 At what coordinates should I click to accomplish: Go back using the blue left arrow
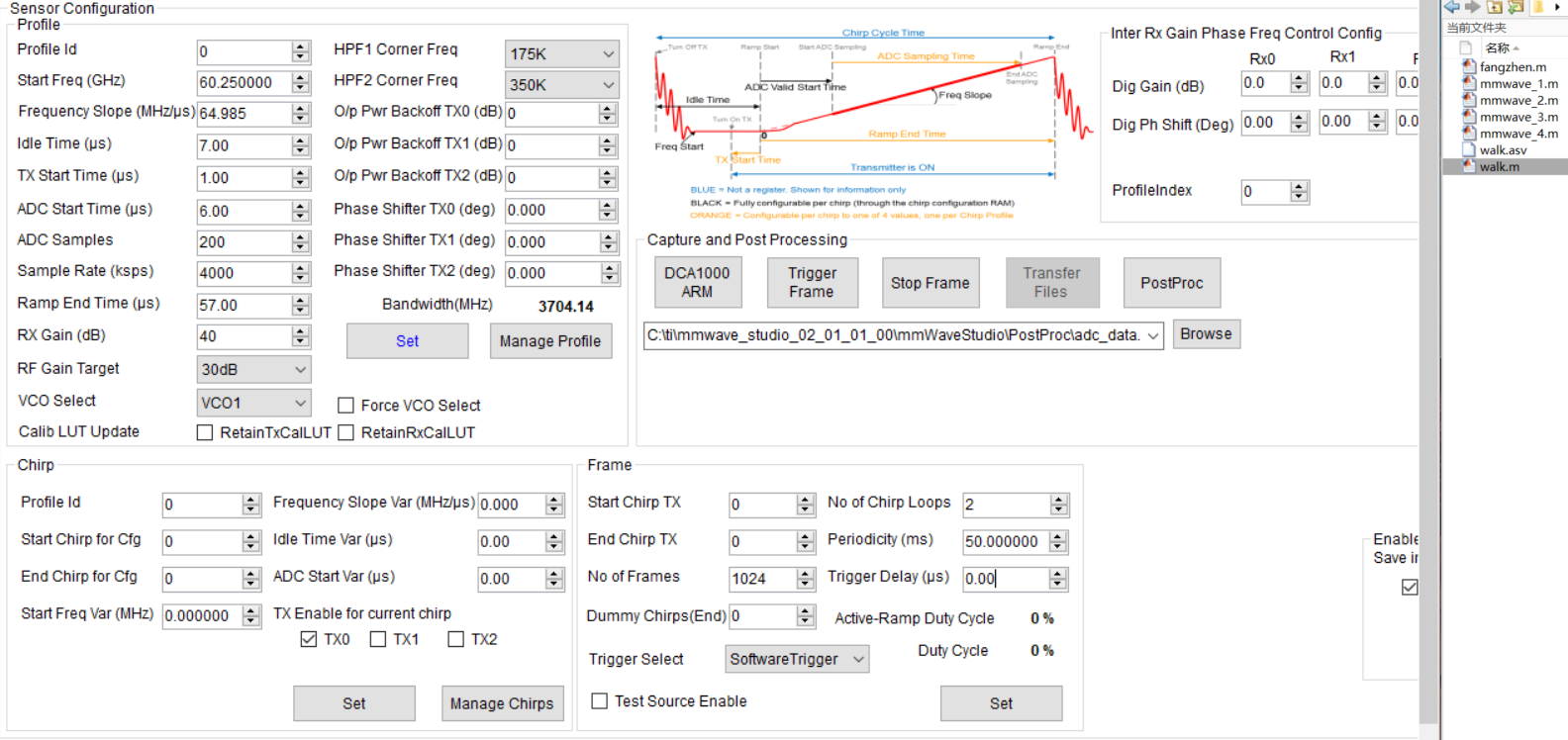pyautogui.click(x=1452, y=6)
